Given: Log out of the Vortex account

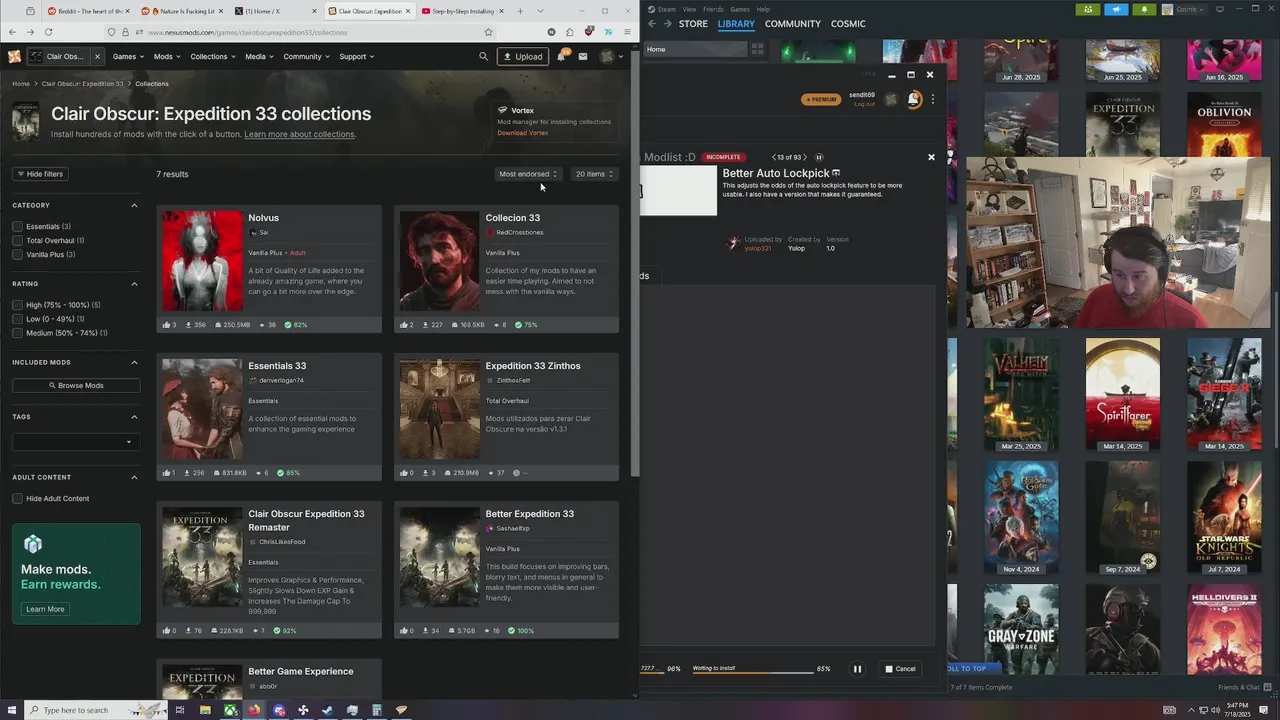Looking at the screenshot, I should click(864, 104).
